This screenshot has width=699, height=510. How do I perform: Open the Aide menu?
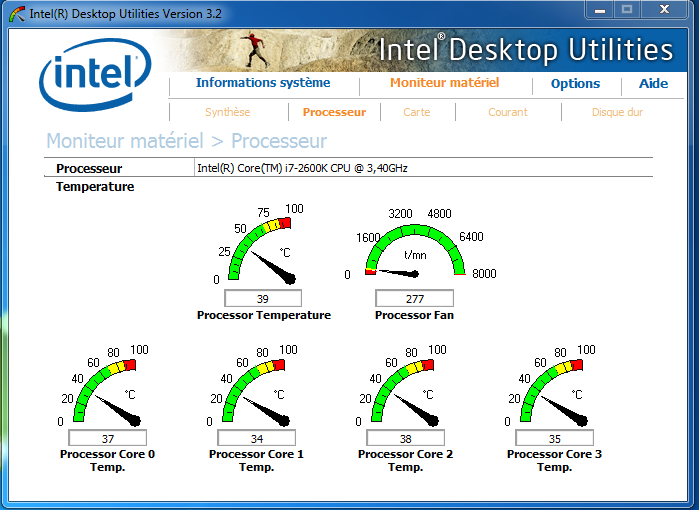[x=653, y=84]
